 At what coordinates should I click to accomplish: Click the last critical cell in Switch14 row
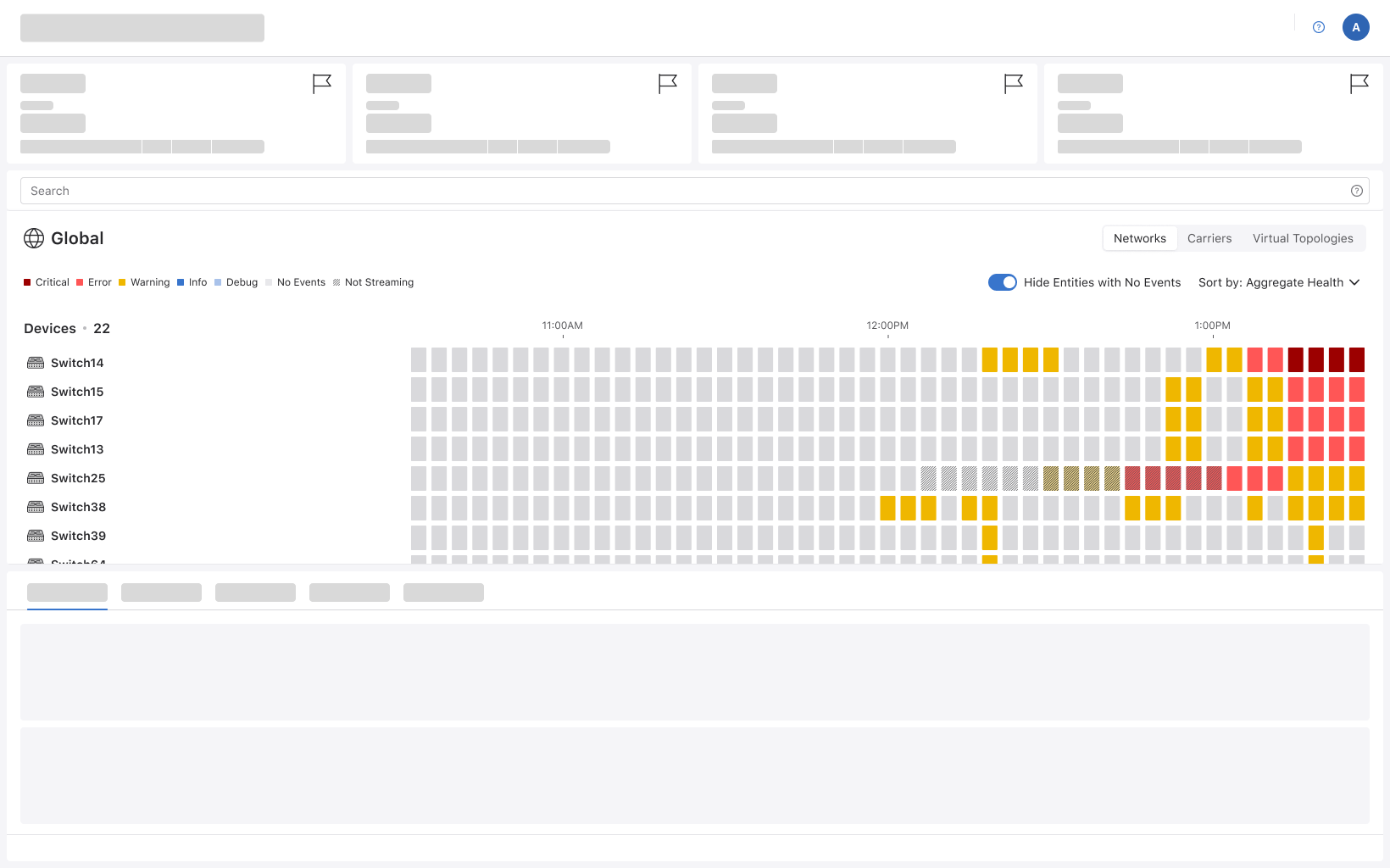click(x=1357, y=359)
